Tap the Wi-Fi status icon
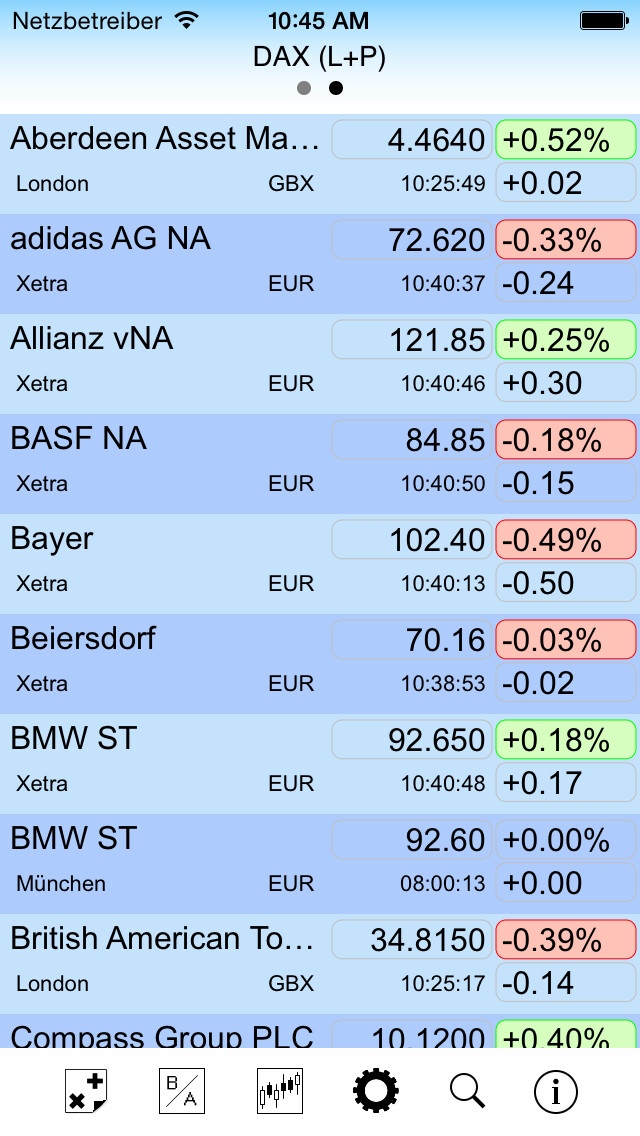Screen dimensions: 640x1136 tap(187, 20)
